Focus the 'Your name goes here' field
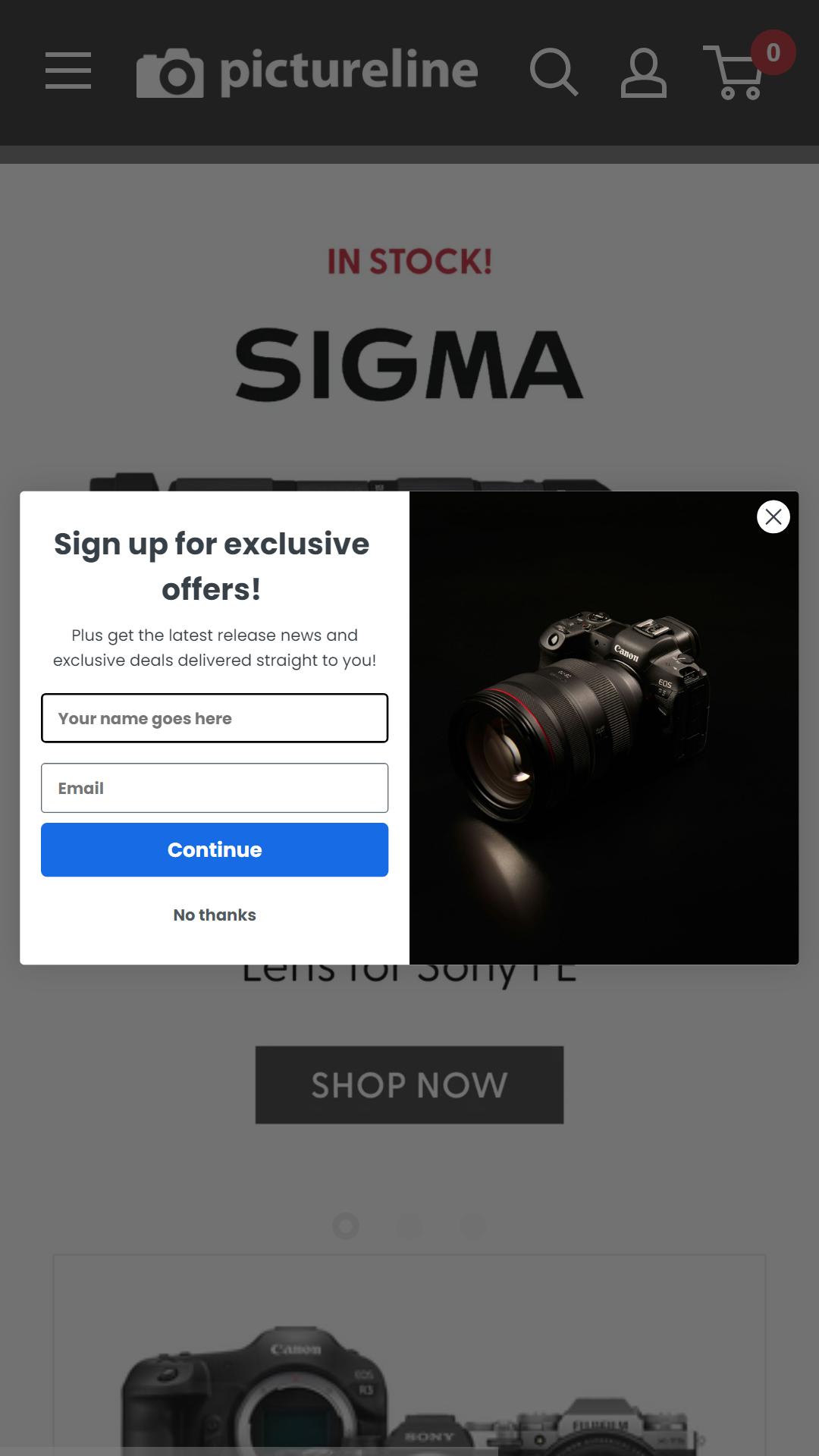Viewport: 819px width, 1456px height. pyautogui.click(x=215, y=718)
